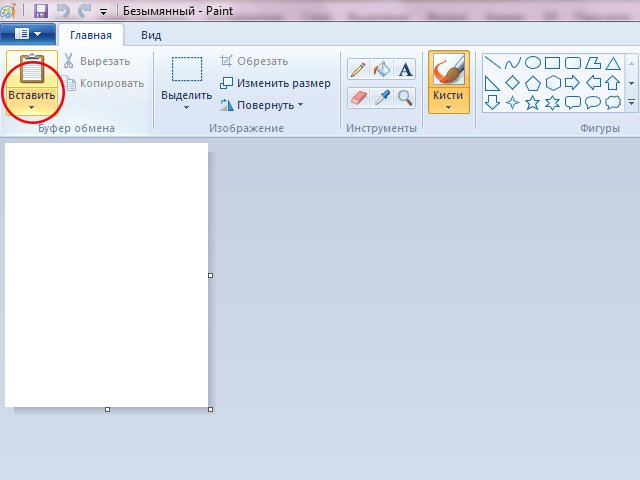Select the Pencil tool
Screen dimensions: 640x480
(358, 69)
